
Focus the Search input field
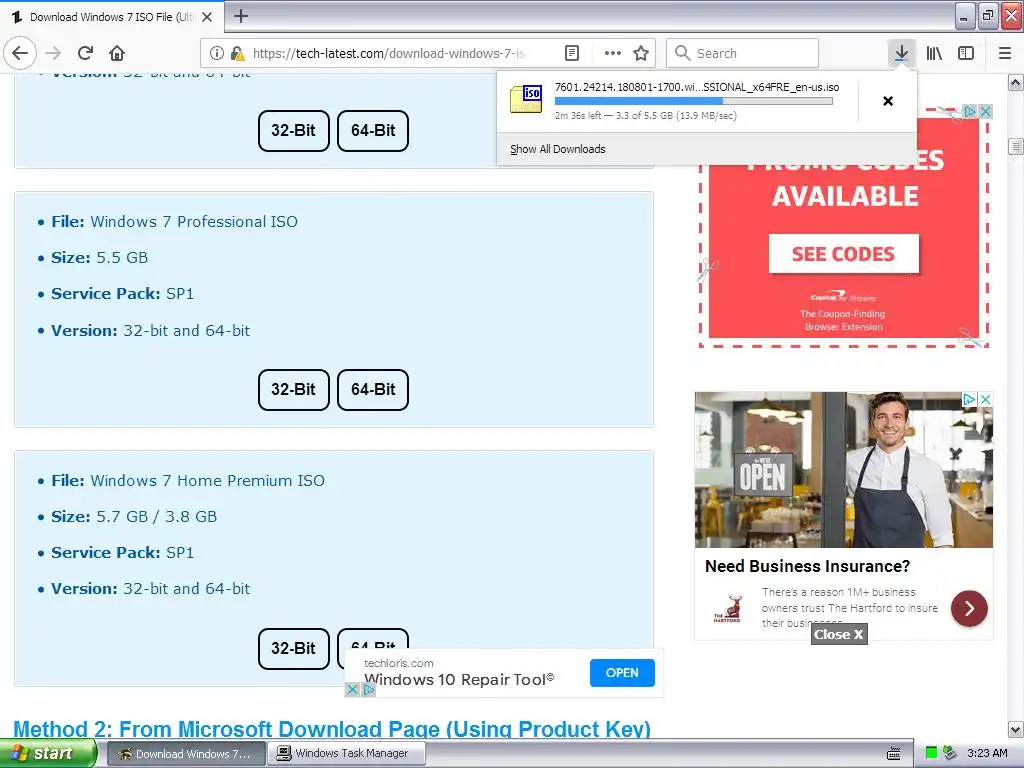point(742,53)
